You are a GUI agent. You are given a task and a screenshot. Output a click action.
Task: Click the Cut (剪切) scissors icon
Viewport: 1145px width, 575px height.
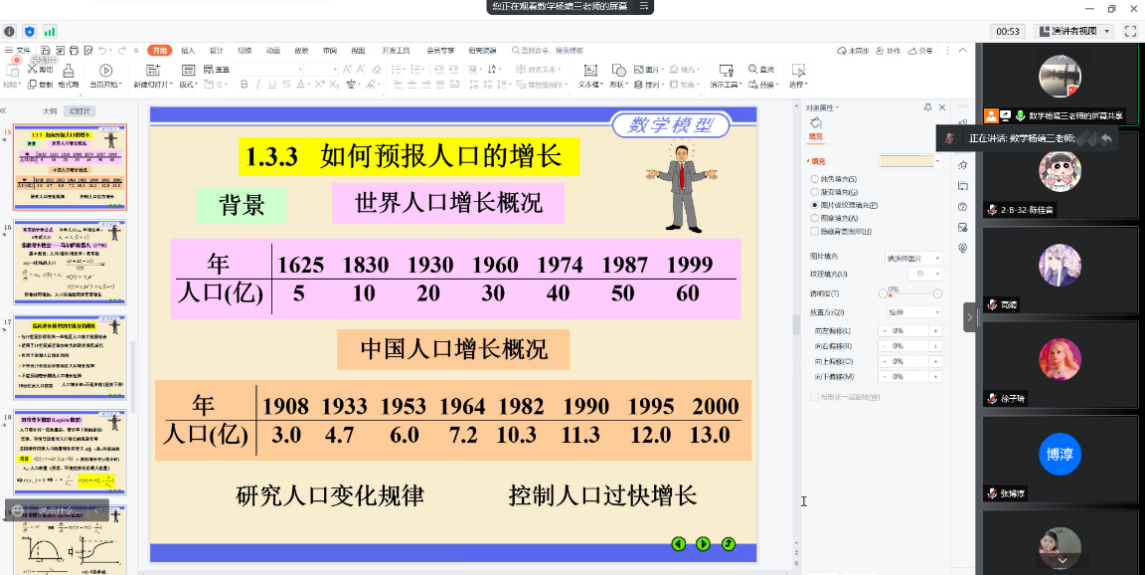[34, 70]
